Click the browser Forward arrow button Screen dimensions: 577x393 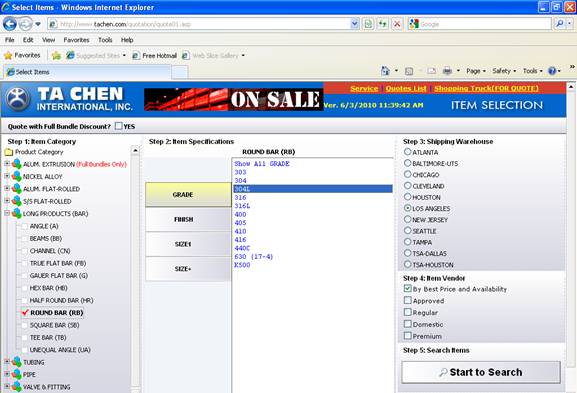point(26,24)
